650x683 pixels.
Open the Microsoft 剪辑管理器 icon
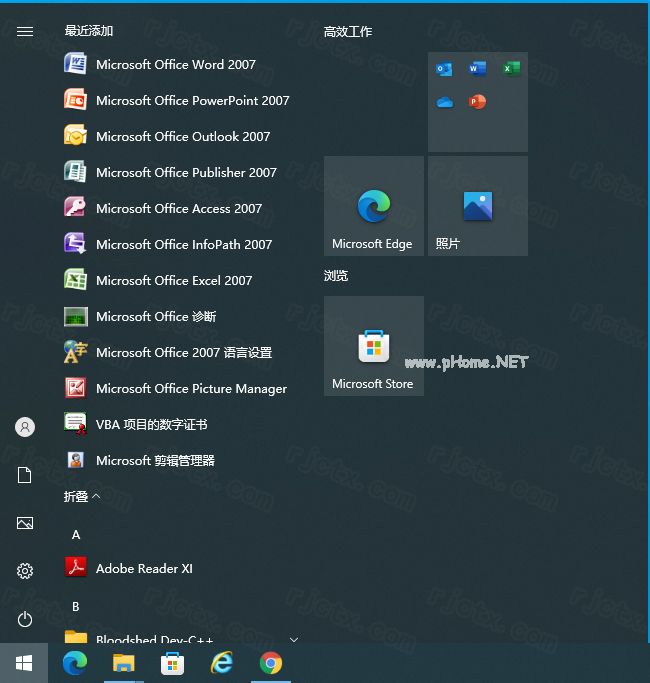coord(75,460)
